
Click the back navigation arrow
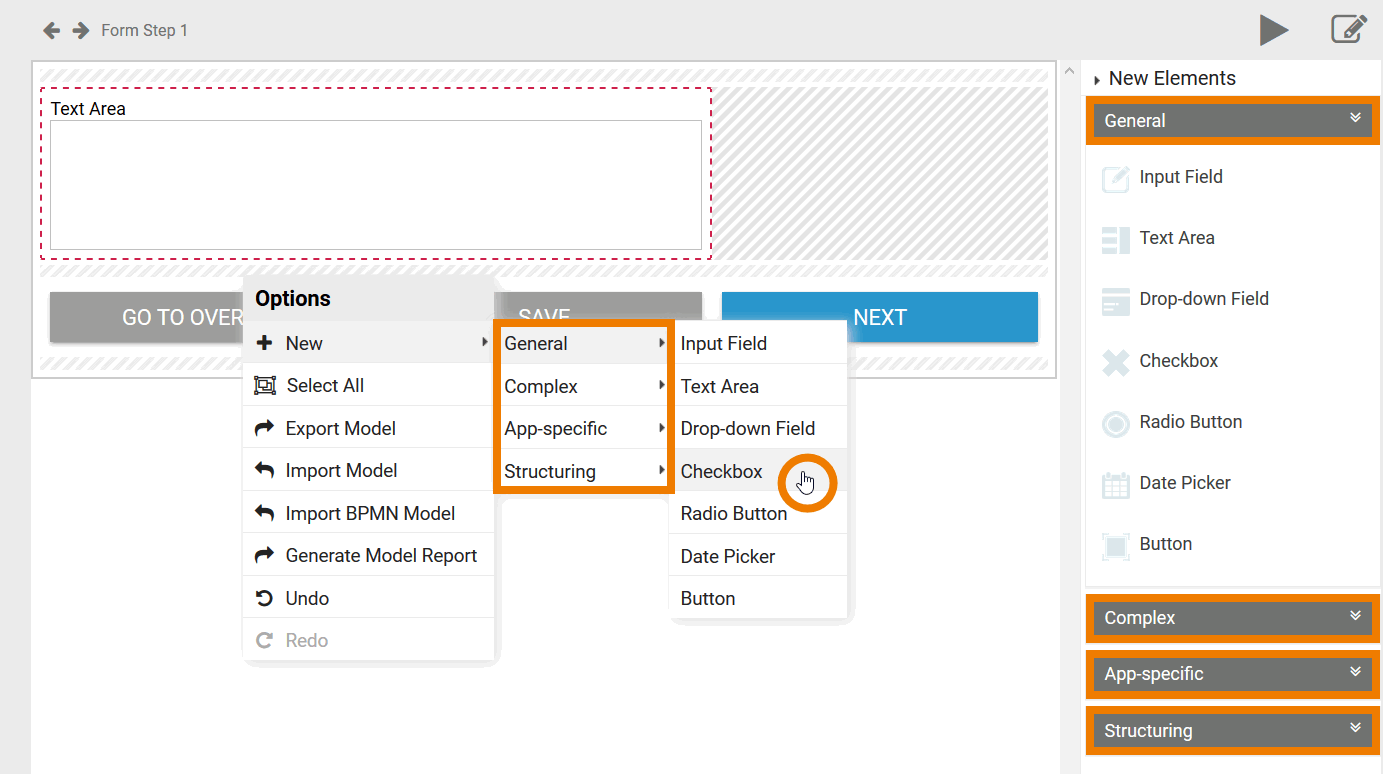click(x=51, y=30)
